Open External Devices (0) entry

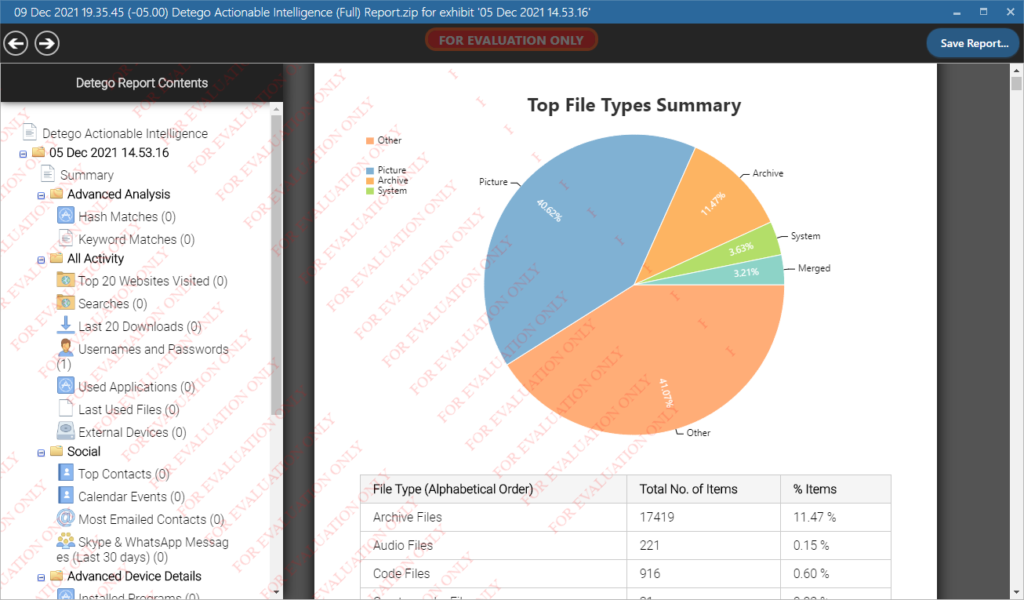[x=132, y=432]
